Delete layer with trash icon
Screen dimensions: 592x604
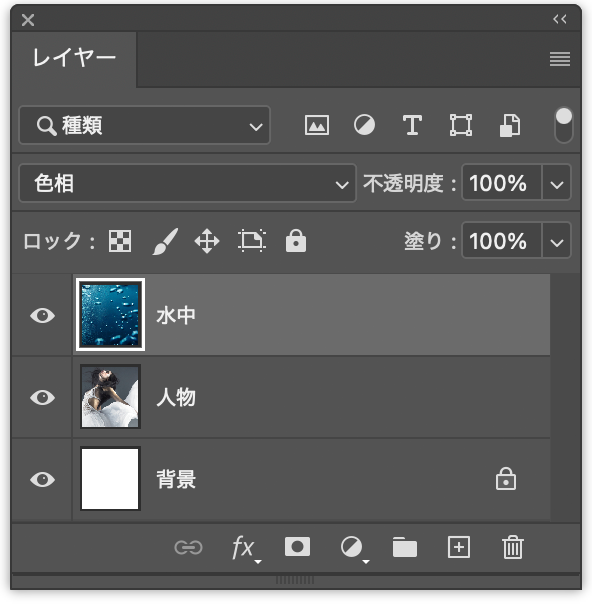coord(513,547)
